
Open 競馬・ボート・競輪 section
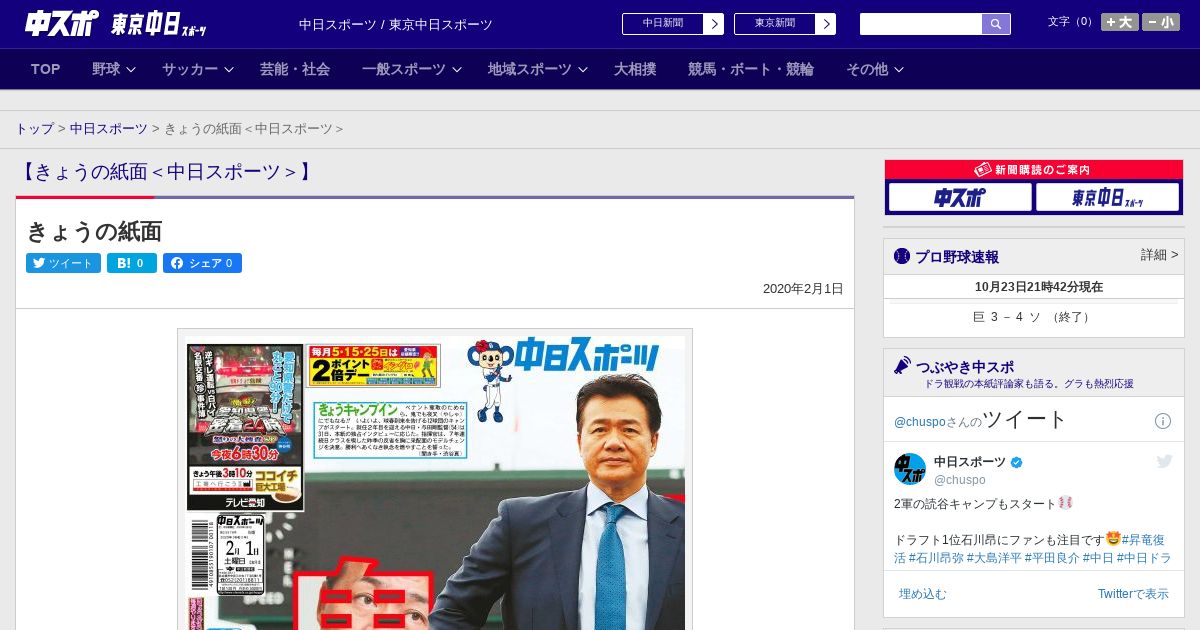751,69
